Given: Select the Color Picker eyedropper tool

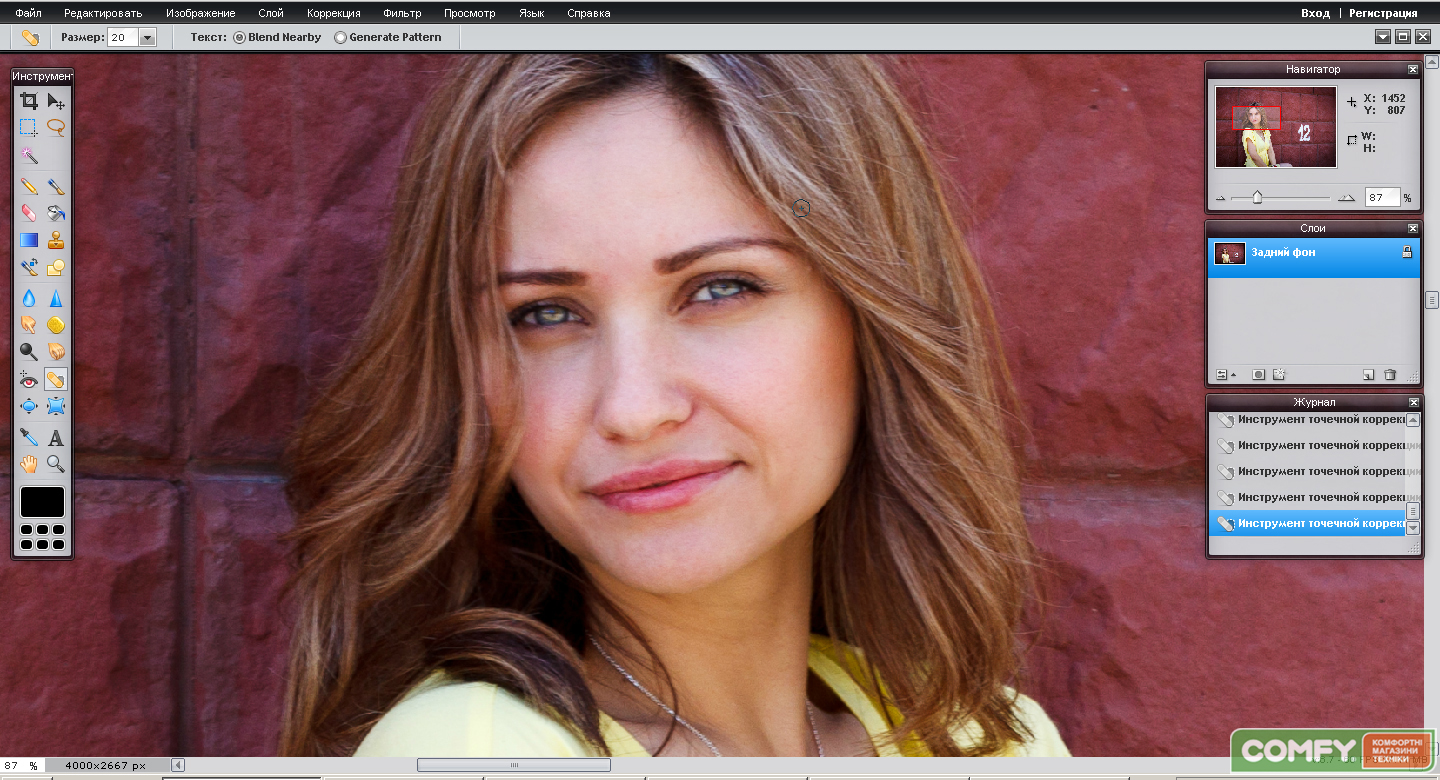Looking at the screenshot, I should pos(29,437).
